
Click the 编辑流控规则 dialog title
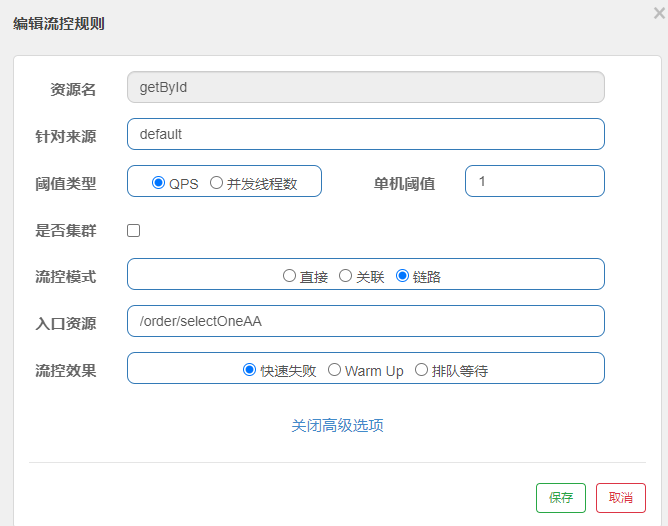(x=59, y=23)
